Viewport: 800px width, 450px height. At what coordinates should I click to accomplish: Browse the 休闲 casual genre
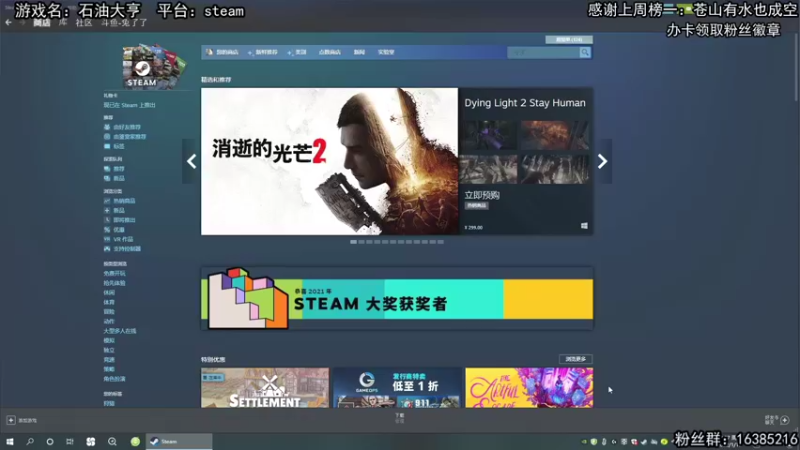coord(109,293)
